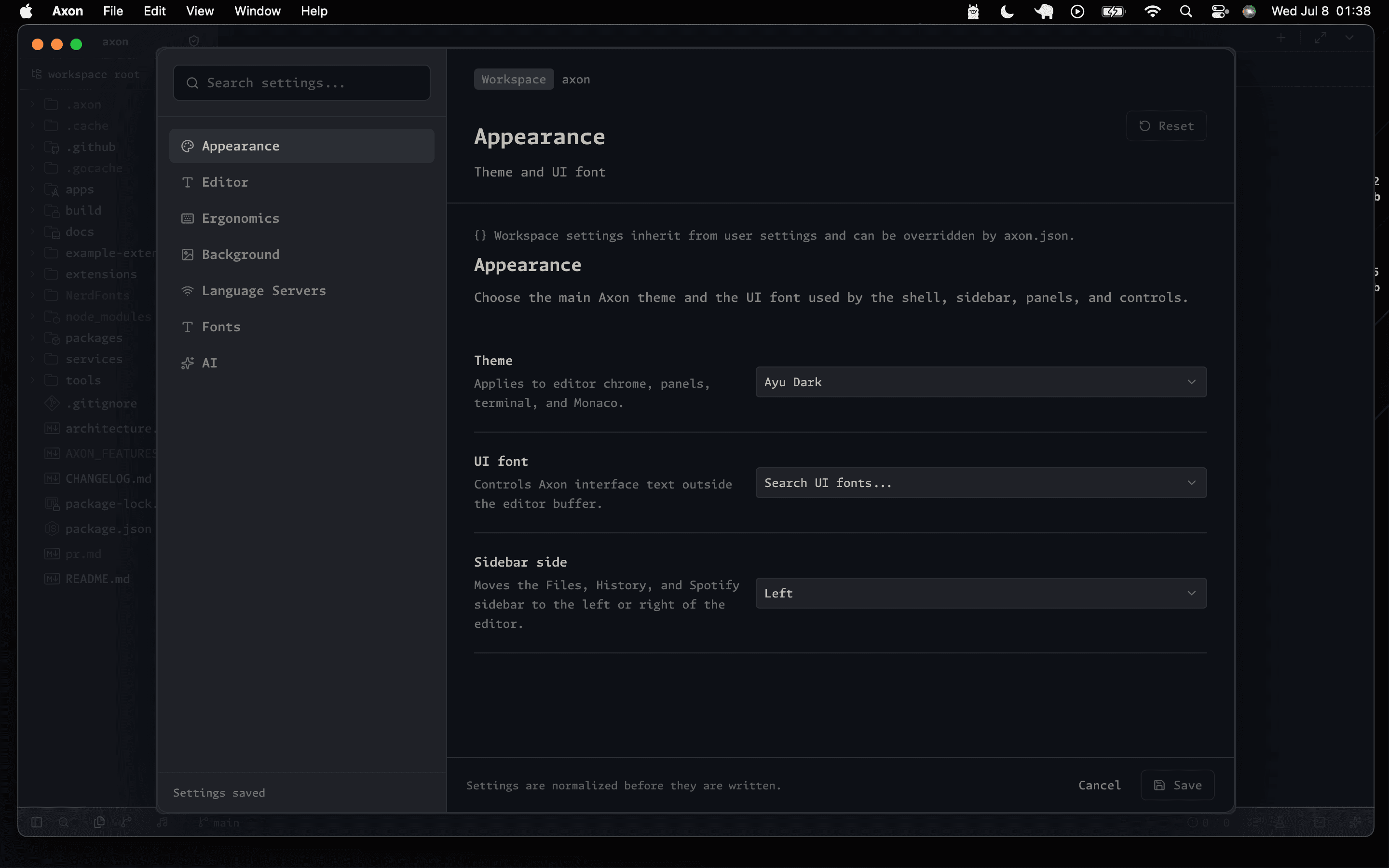Click the shield icon beside axon title
Image resolution: width=1389 pixels, height=868 pixels.
pyautogui.click(x=194, y=41)
